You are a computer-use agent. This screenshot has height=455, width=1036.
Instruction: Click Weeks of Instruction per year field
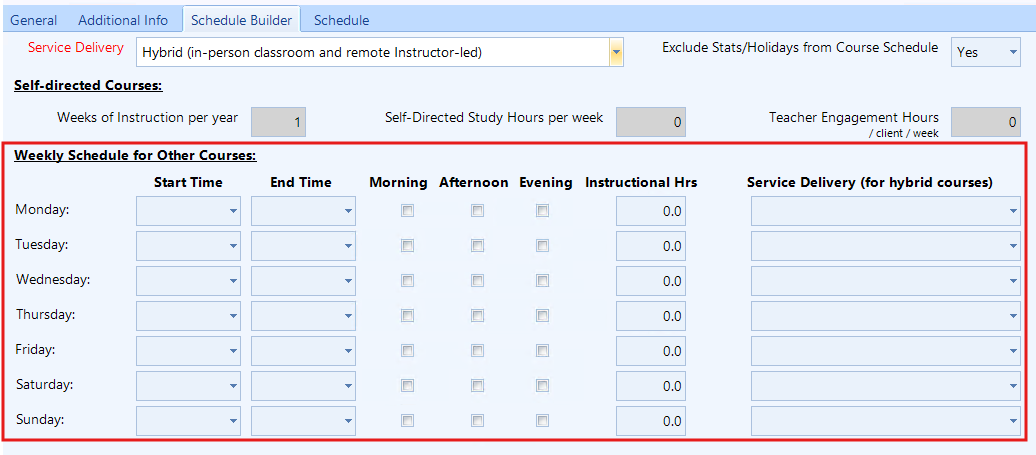point(278,122)
